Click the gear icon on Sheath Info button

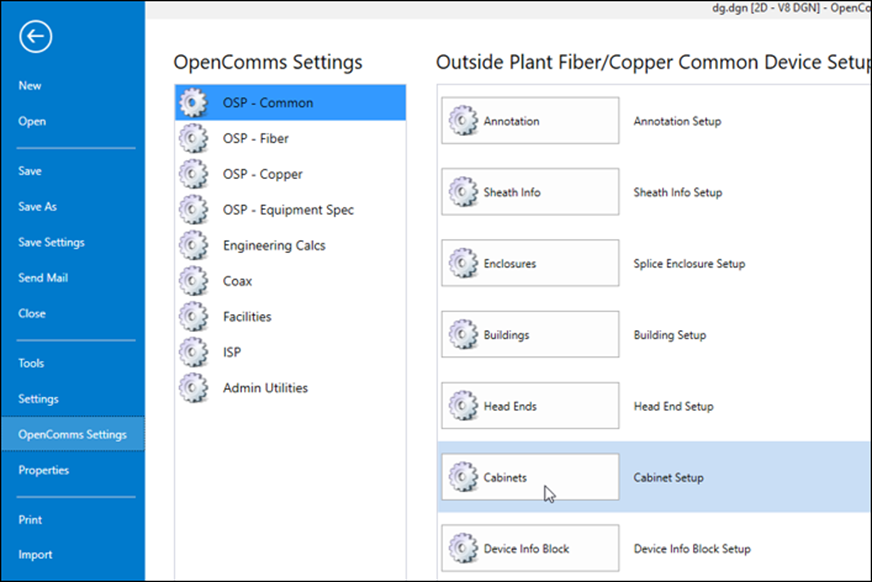463,192
